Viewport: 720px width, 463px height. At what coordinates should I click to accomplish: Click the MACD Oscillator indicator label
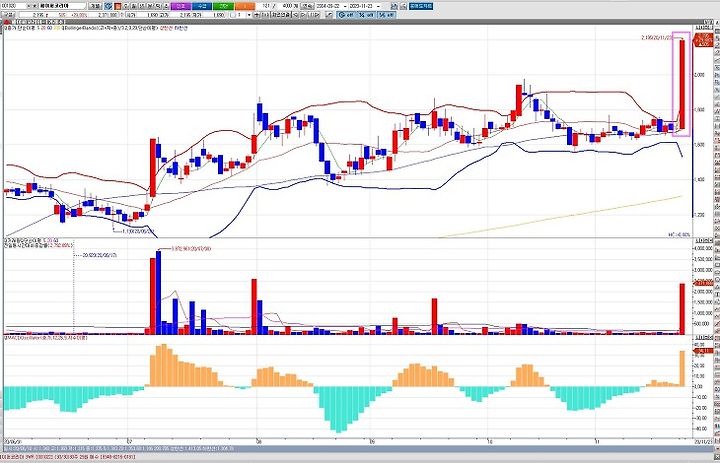46,337
